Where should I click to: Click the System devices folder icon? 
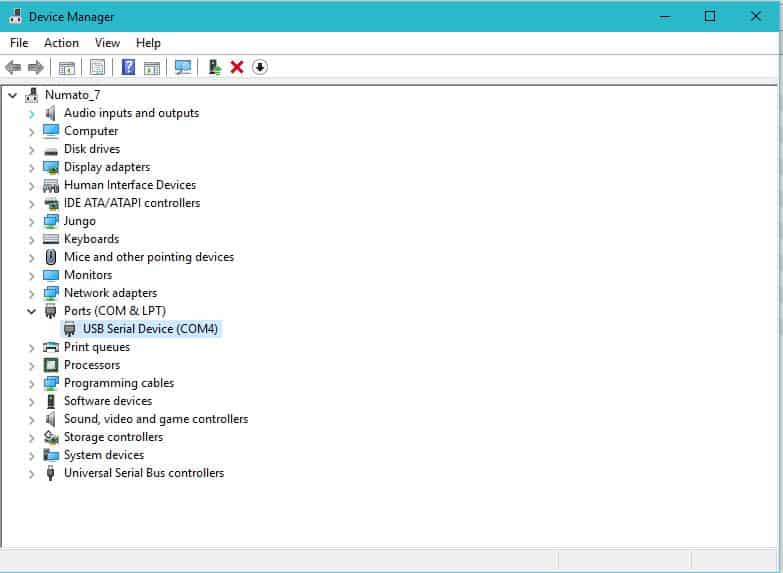51,455
